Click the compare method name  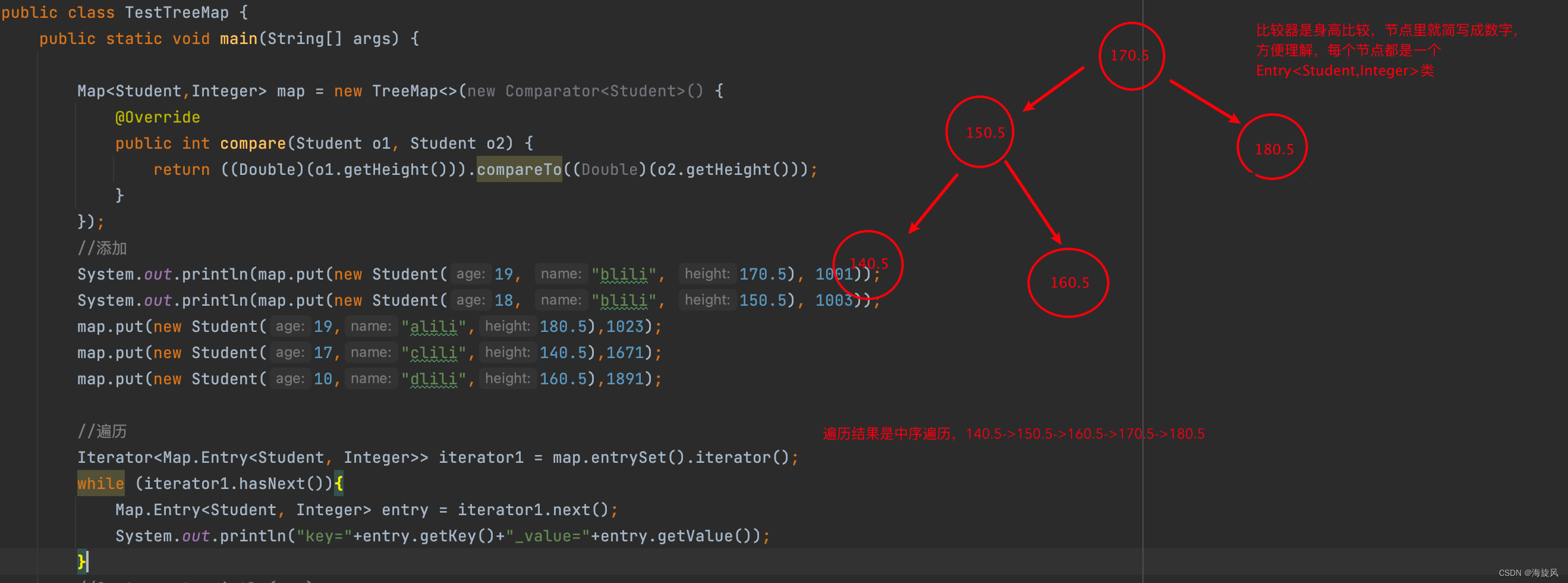(253, 143)
